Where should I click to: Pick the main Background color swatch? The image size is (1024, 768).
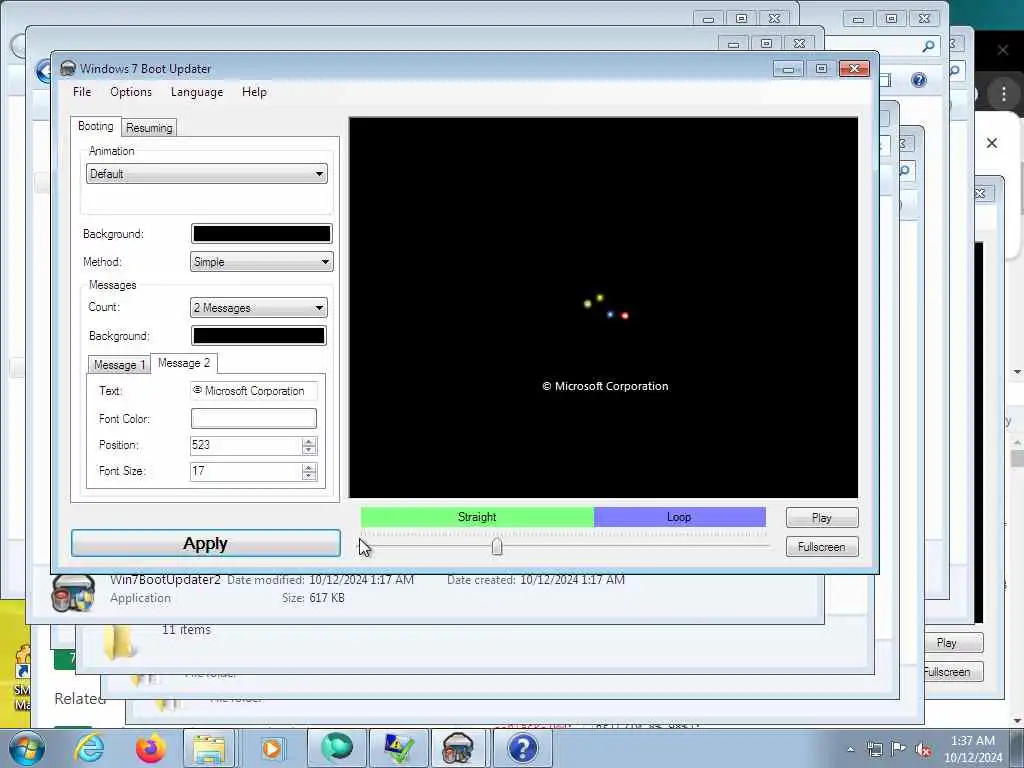tap(261, 234)
